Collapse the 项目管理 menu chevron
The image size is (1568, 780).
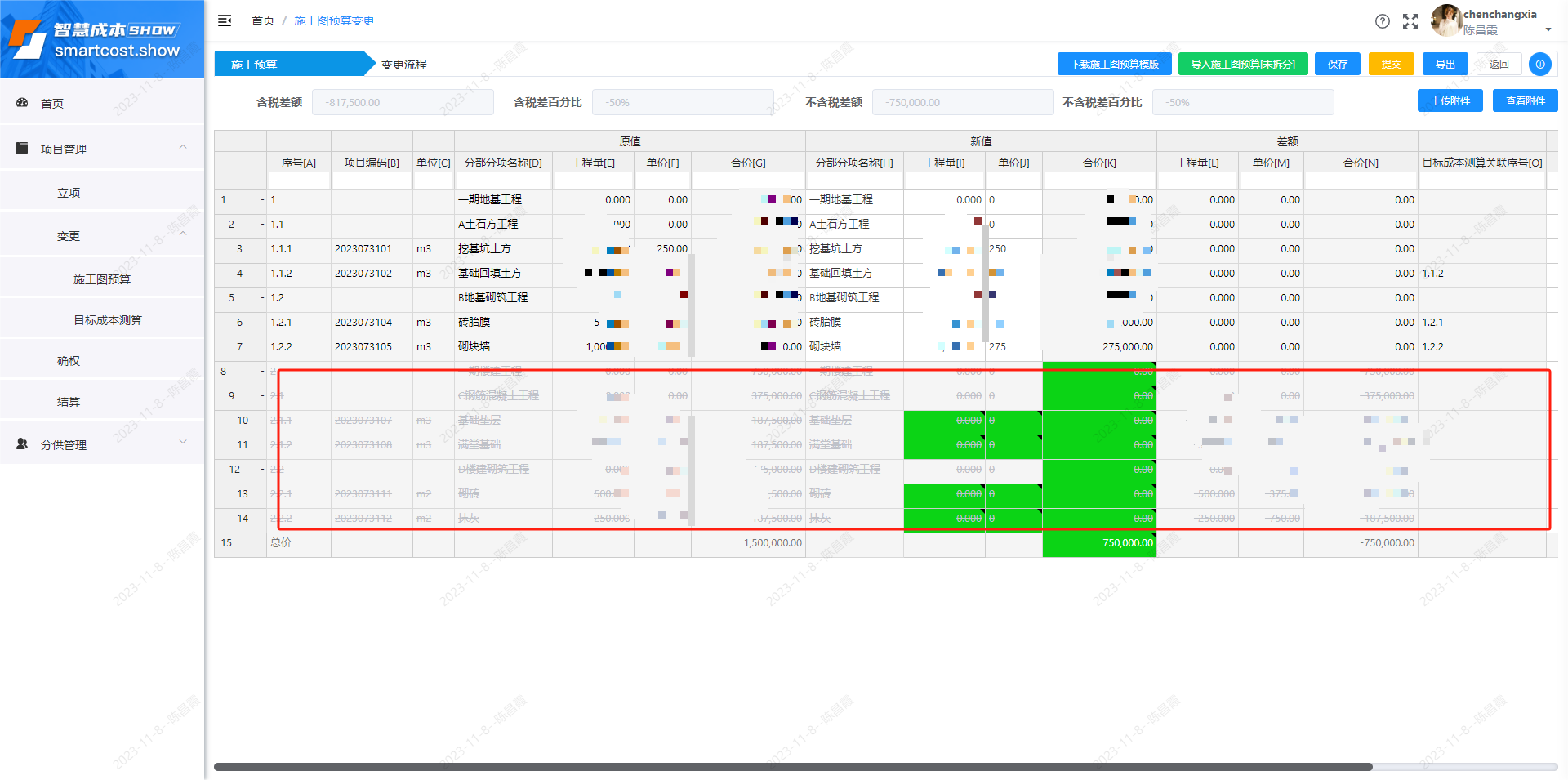(x=183, y=147)
